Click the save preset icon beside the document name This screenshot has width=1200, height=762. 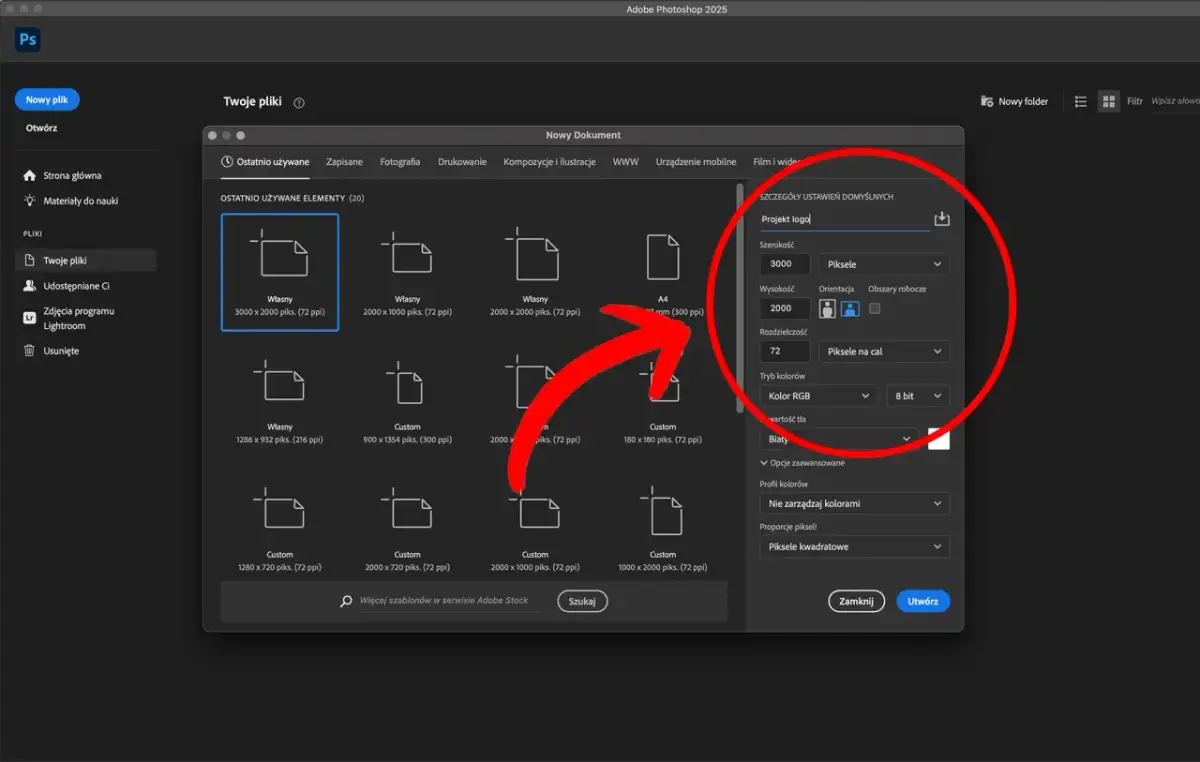[941, 219]
